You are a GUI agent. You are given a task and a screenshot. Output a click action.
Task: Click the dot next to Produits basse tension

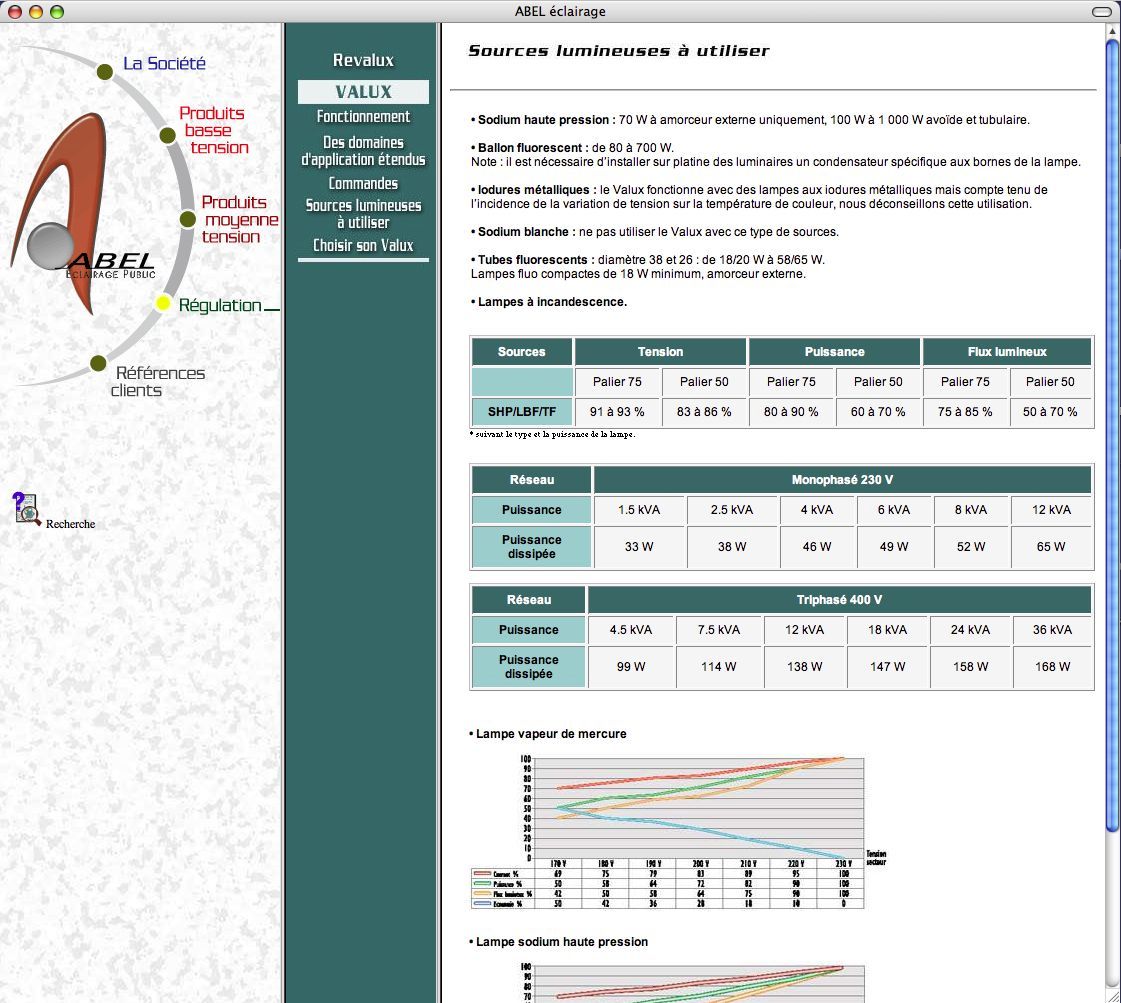(167, 135)
